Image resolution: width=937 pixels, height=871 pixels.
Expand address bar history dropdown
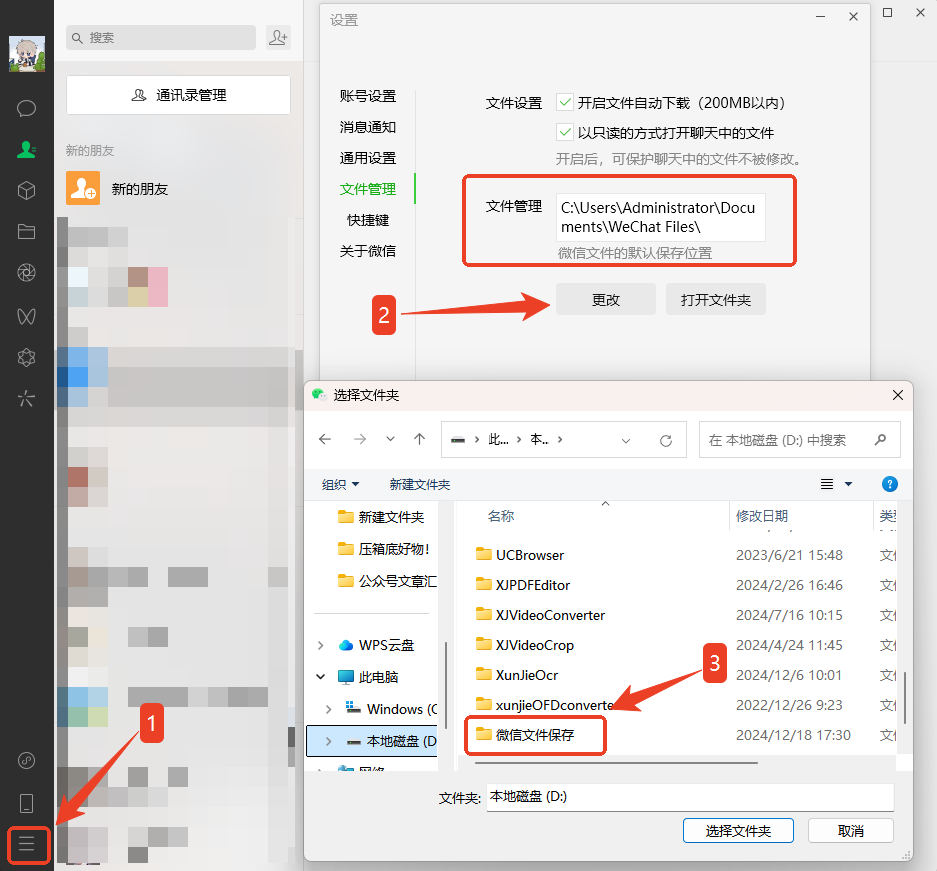(x=626, y=441)
